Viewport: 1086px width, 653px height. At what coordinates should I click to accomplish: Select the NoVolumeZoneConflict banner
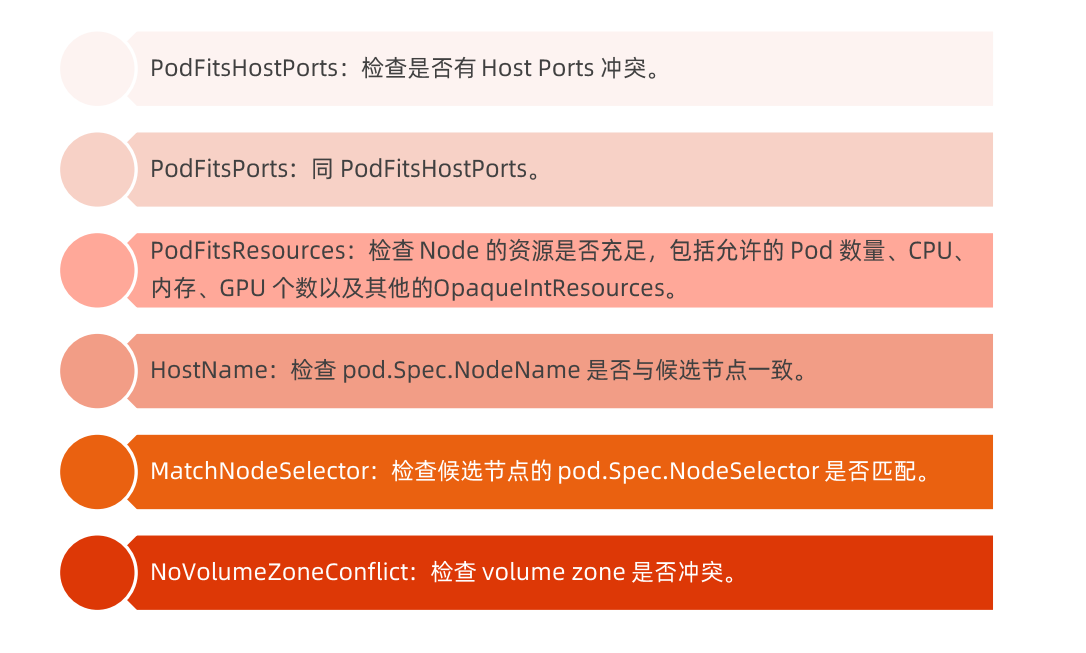tap(560, 573)
